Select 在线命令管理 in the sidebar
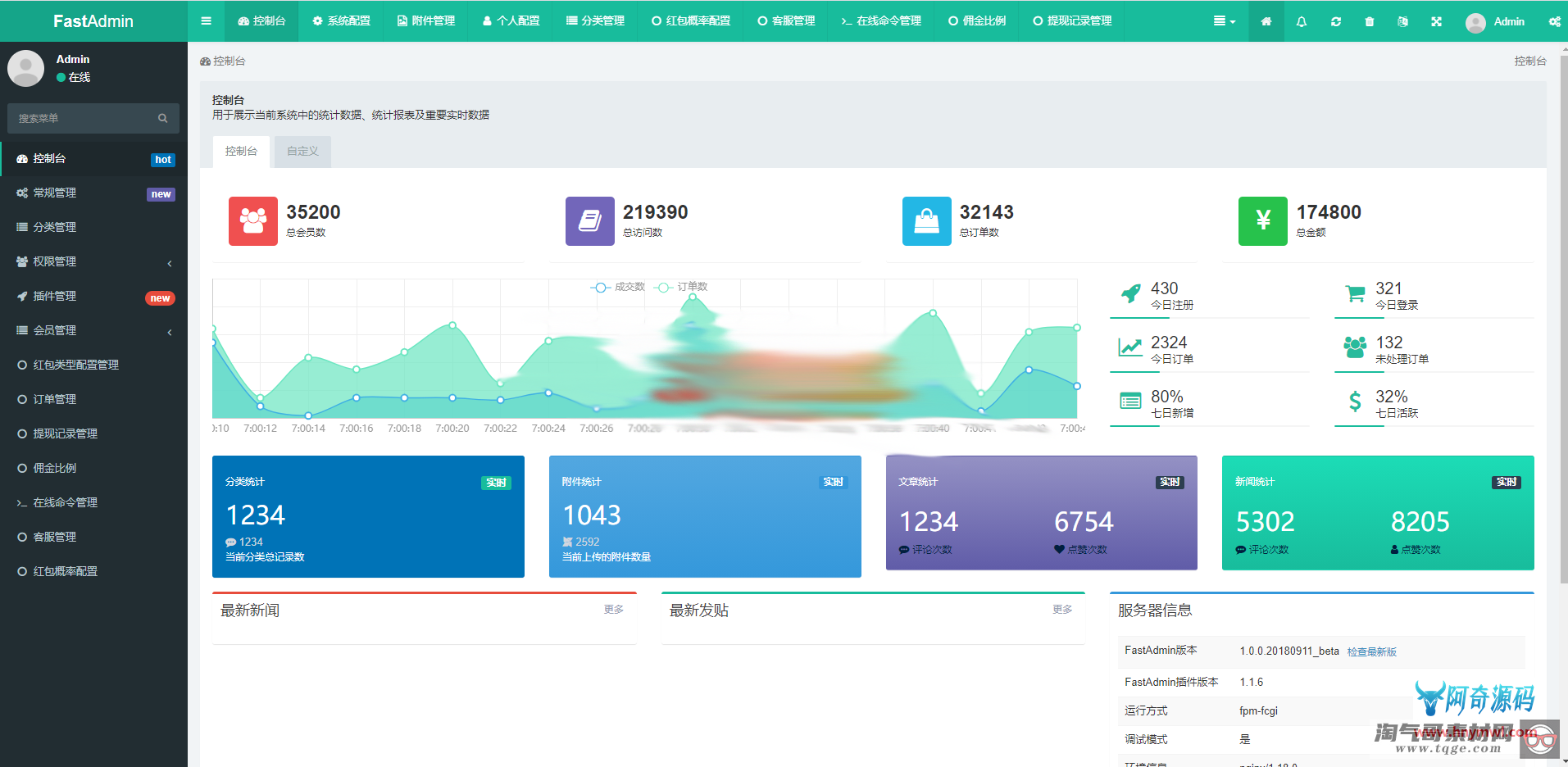Screen dimensions: 1568x767 [x=93, y=503]
